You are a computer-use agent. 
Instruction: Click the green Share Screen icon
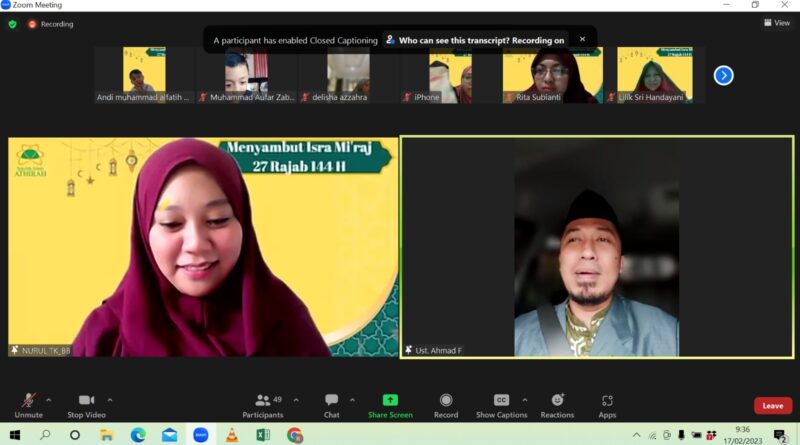click(x=390, y=400)
